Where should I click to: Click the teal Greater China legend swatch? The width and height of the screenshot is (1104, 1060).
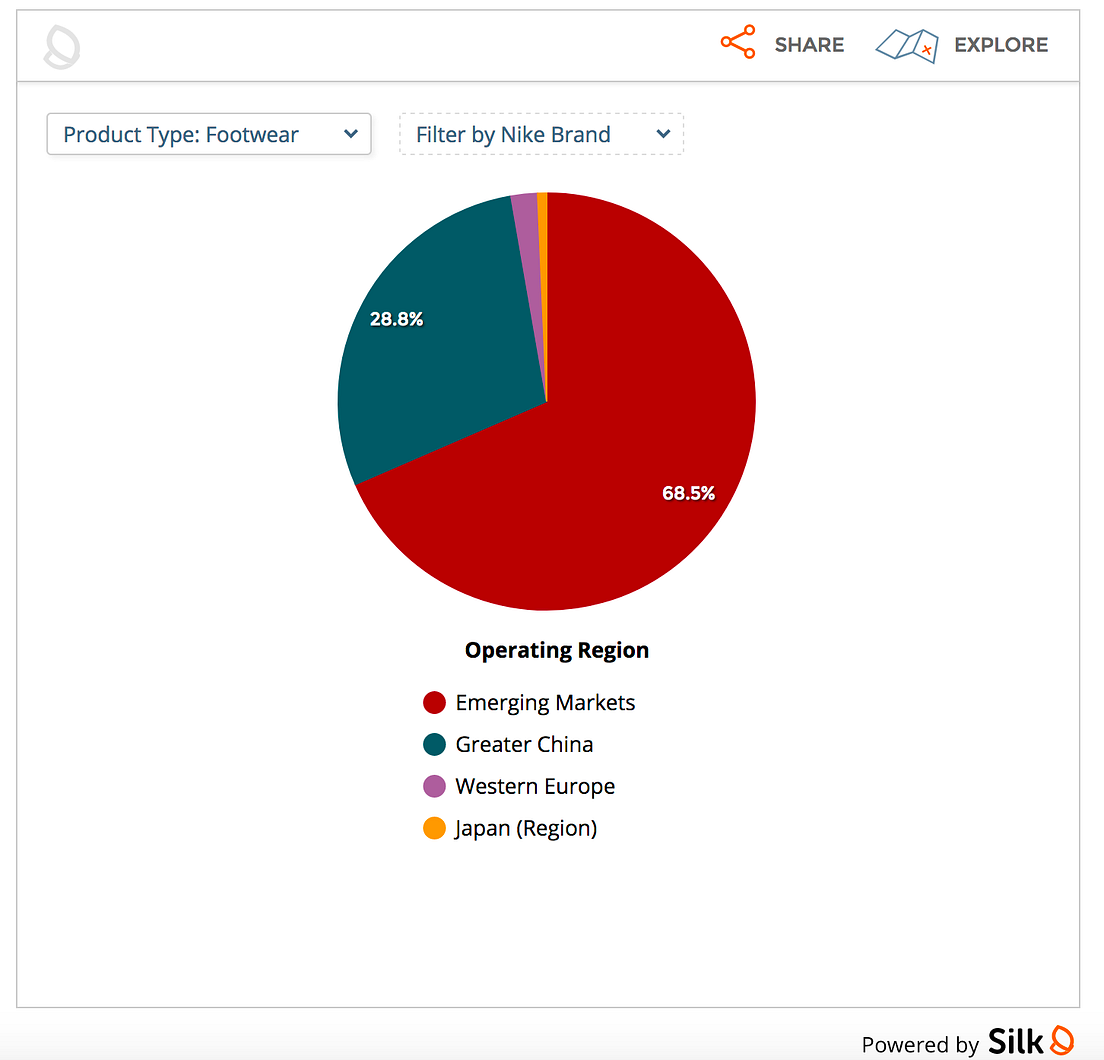coord(434,744)
